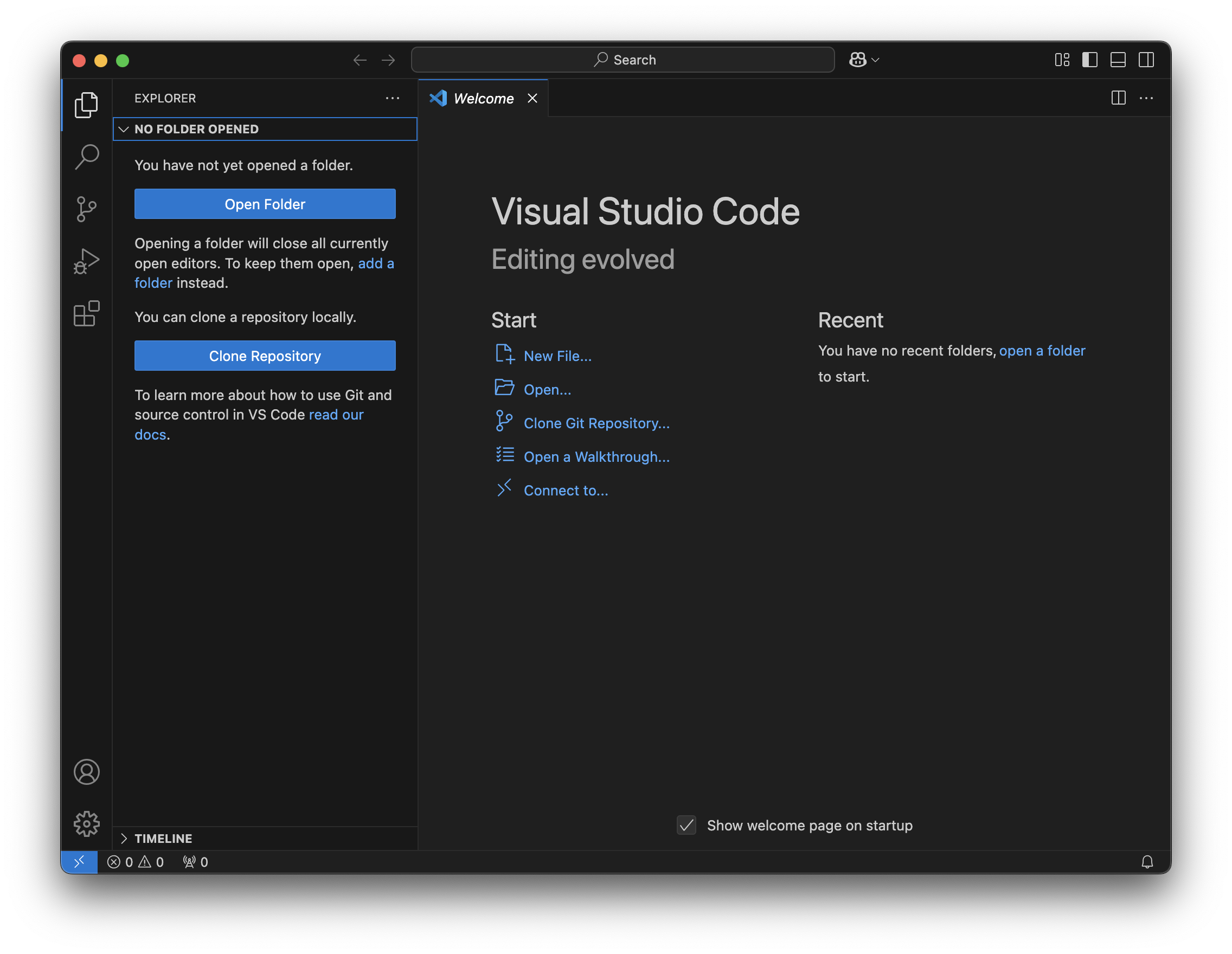Image resolution: width=1232 pixels, height=954 pixels.
Task: Open the Manage gear icon
Action: 86,824
